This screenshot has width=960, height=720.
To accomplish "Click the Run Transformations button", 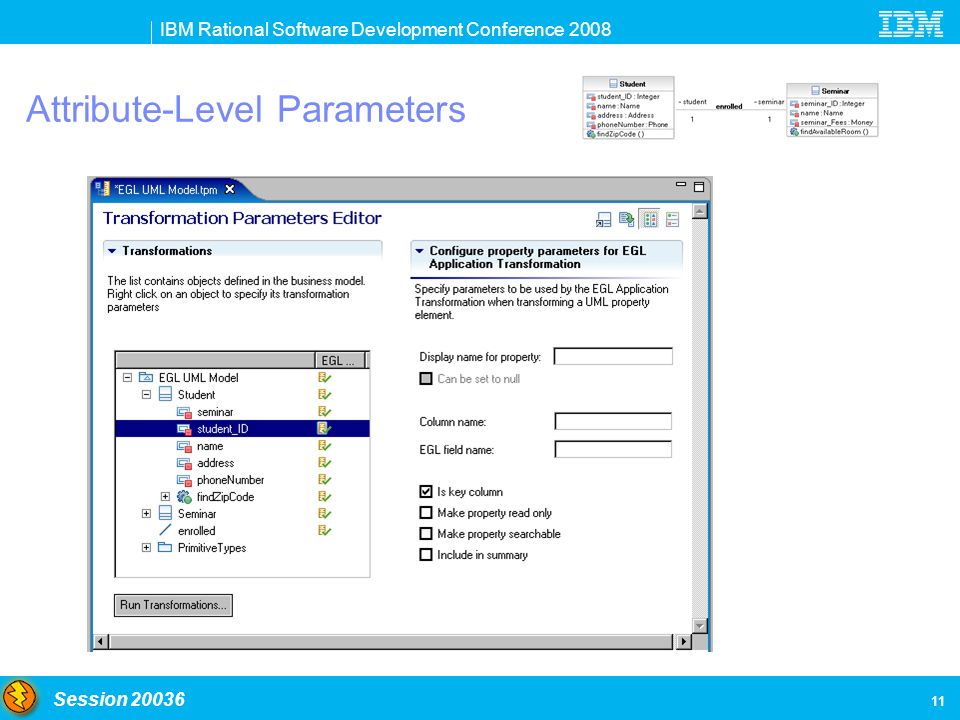I will [x=173, y=605].
